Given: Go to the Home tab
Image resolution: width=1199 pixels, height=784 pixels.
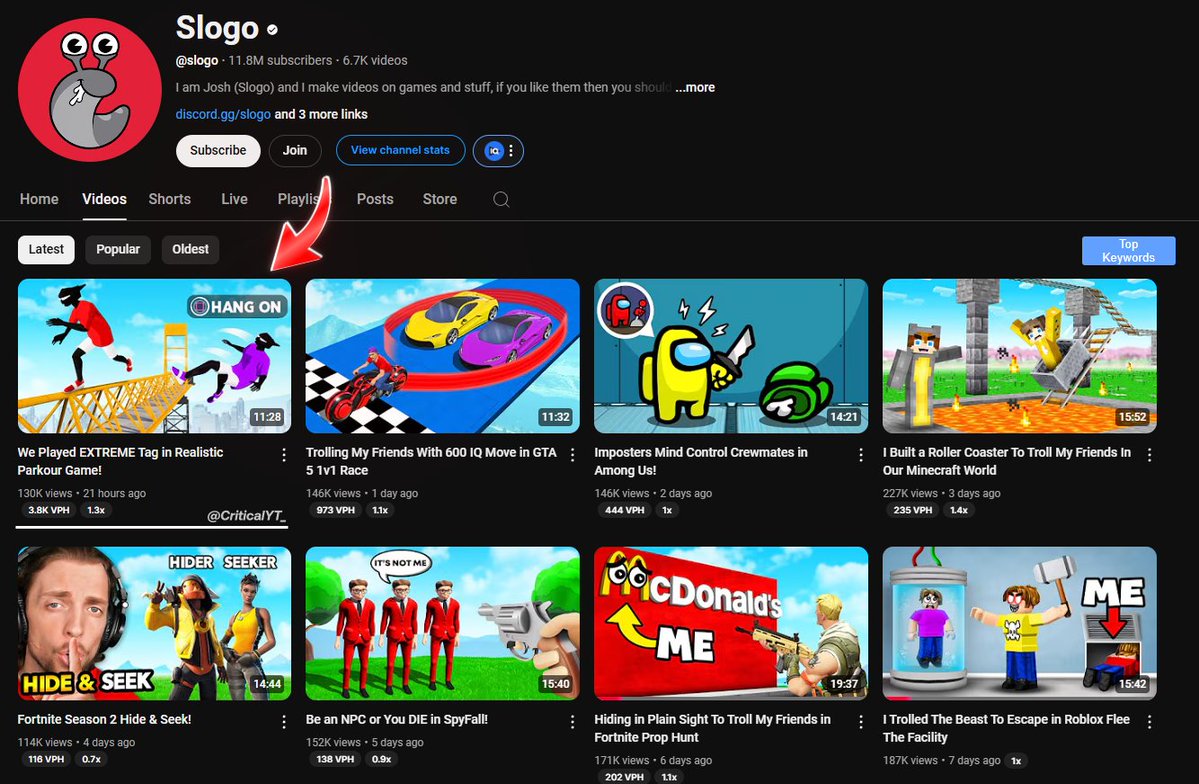Looking at the screenshot, I should coord(39,199).
